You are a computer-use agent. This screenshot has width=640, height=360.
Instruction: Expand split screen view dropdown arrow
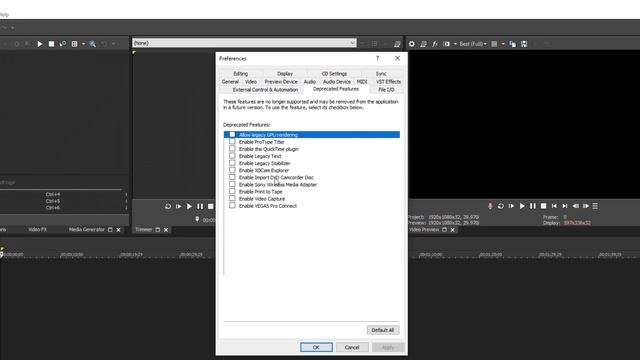click(455, 44)
